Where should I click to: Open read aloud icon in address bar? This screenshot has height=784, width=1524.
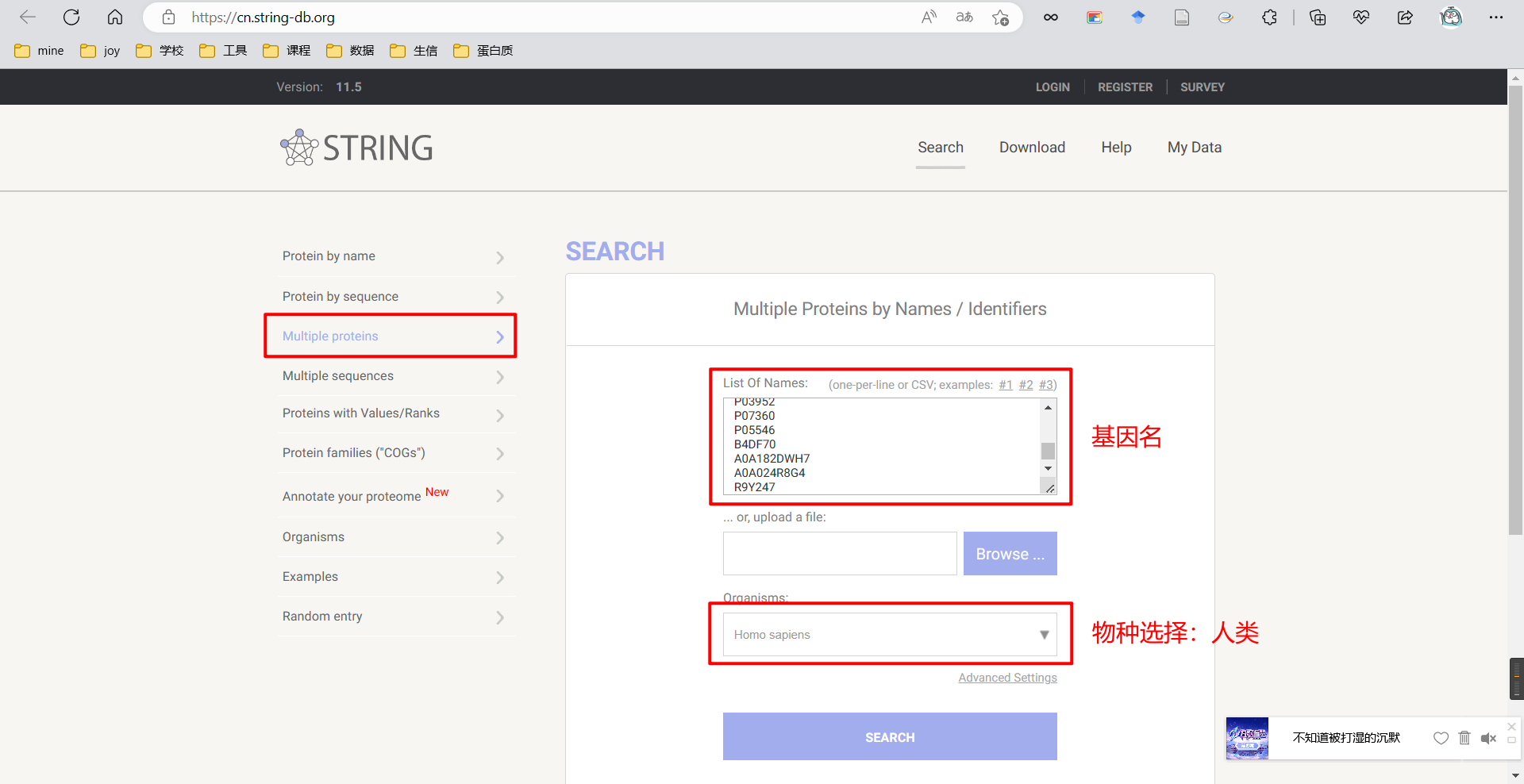pyautogui.click(x=929, y=17)
